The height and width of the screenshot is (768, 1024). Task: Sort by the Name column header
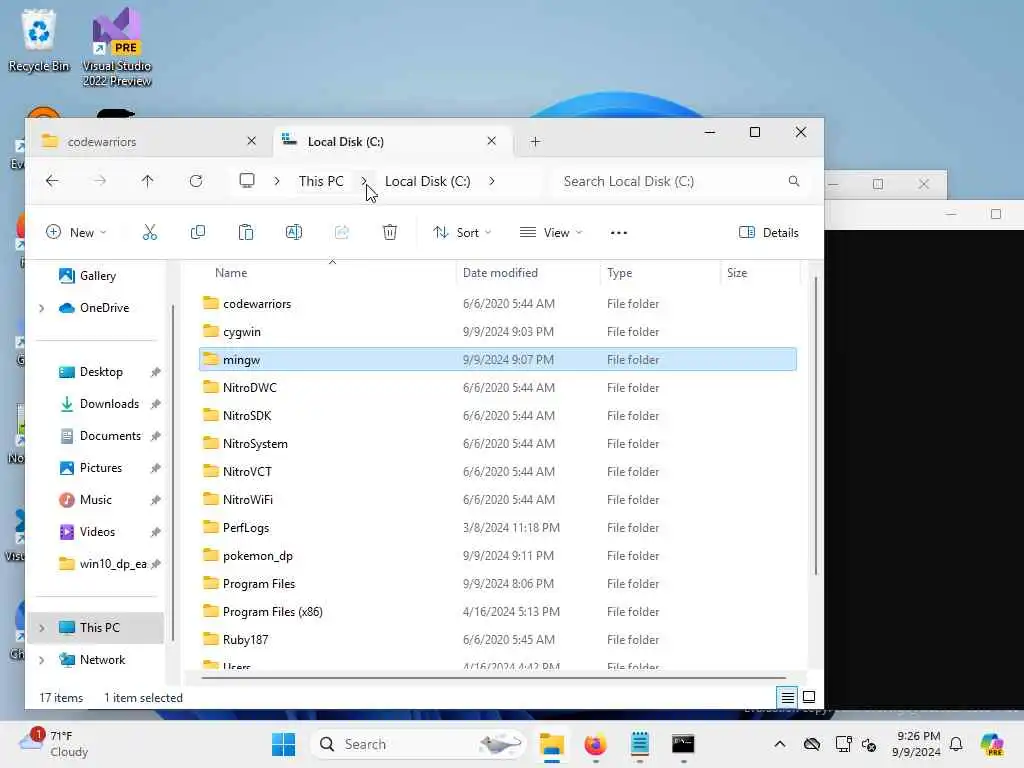point(327,273)
